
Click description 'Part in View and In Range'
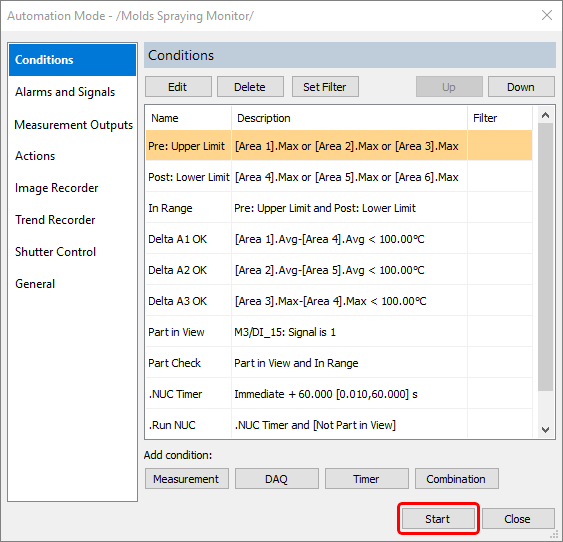[x=296, y=363]
